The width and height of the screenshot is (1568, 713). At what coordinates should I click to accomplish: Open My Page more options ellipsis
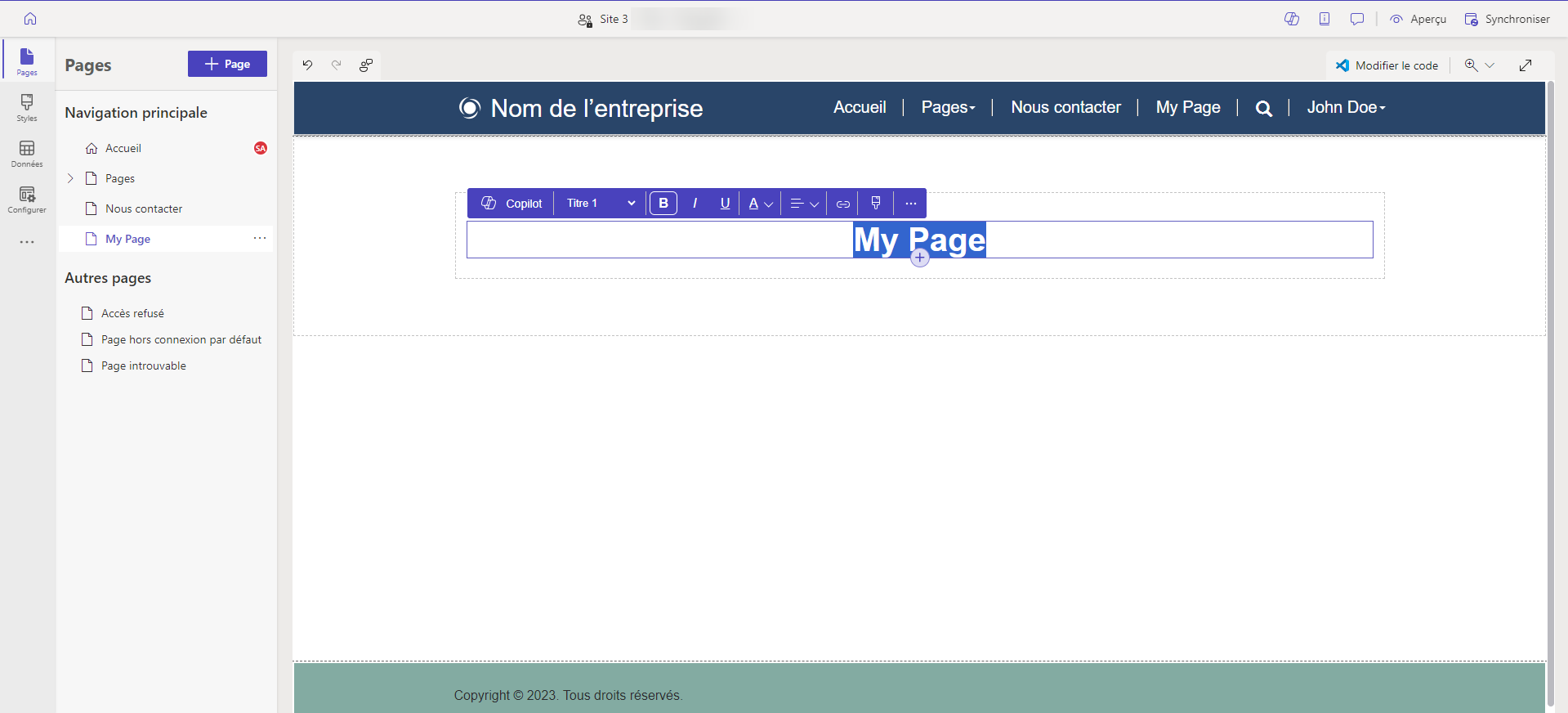point(260,238)
